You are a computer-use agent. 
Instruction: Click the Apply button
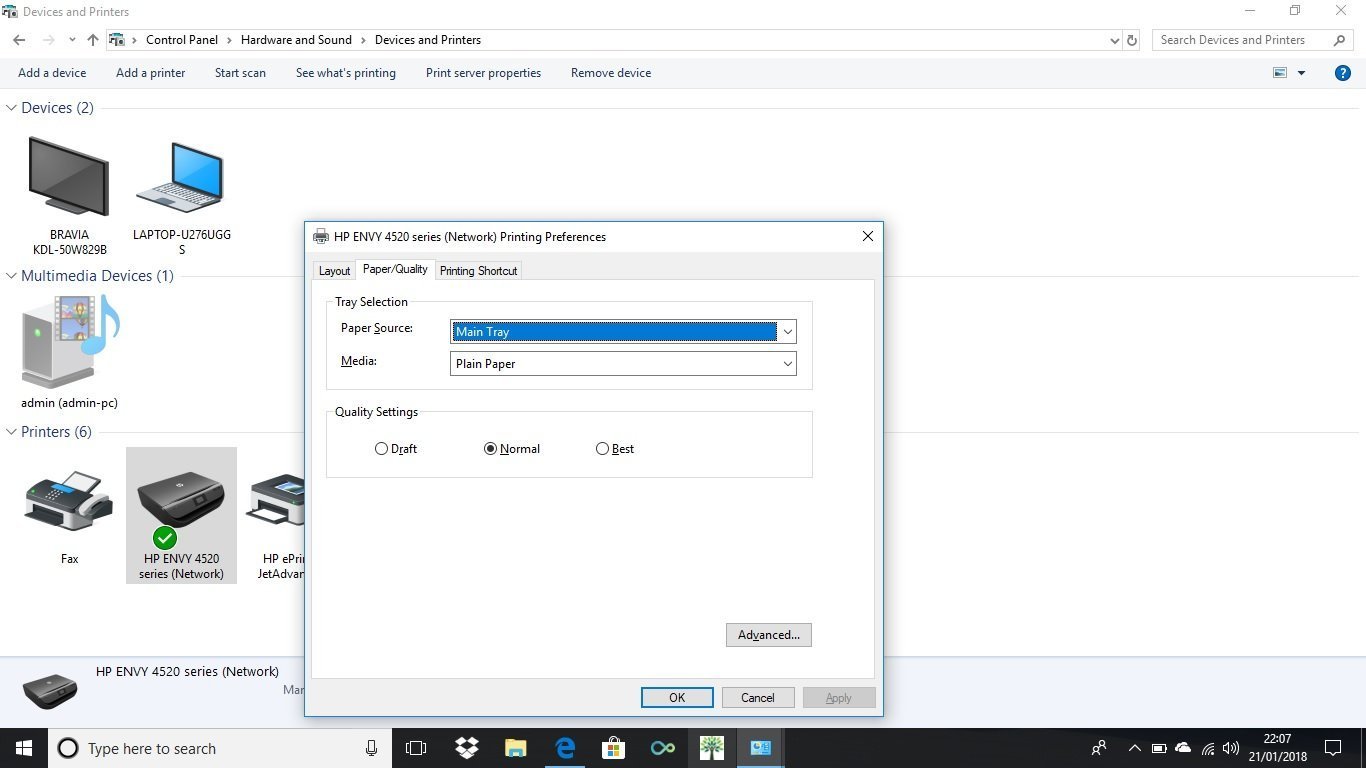838,698
